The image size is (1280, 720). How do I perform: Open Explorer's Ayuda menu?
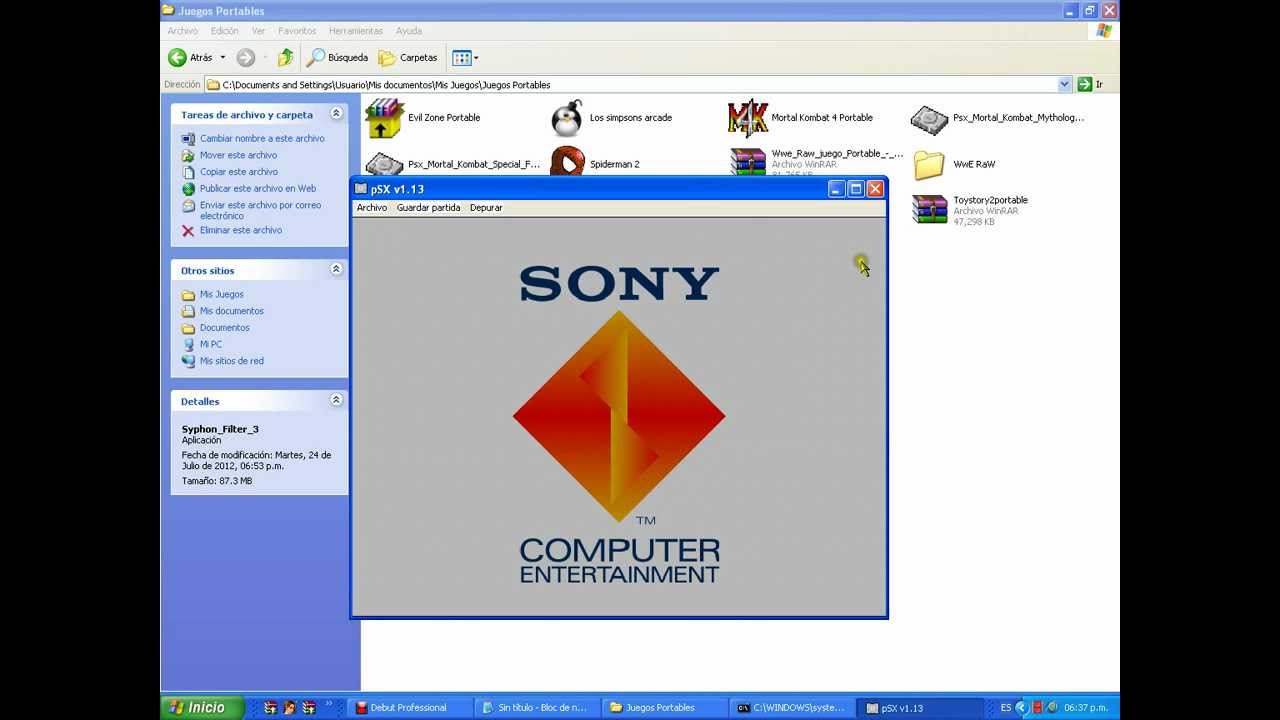click(409, 31)
